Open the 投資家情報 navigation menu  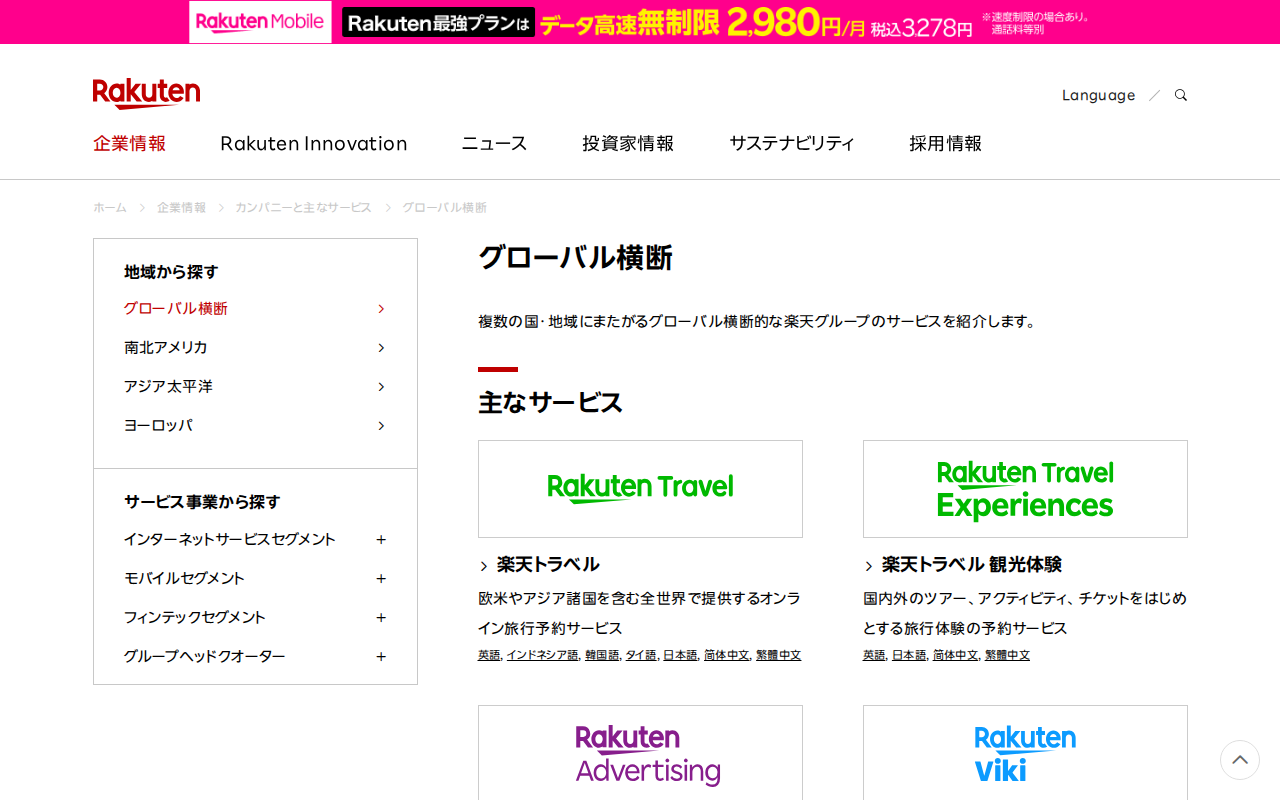click(x=628, y=143)
